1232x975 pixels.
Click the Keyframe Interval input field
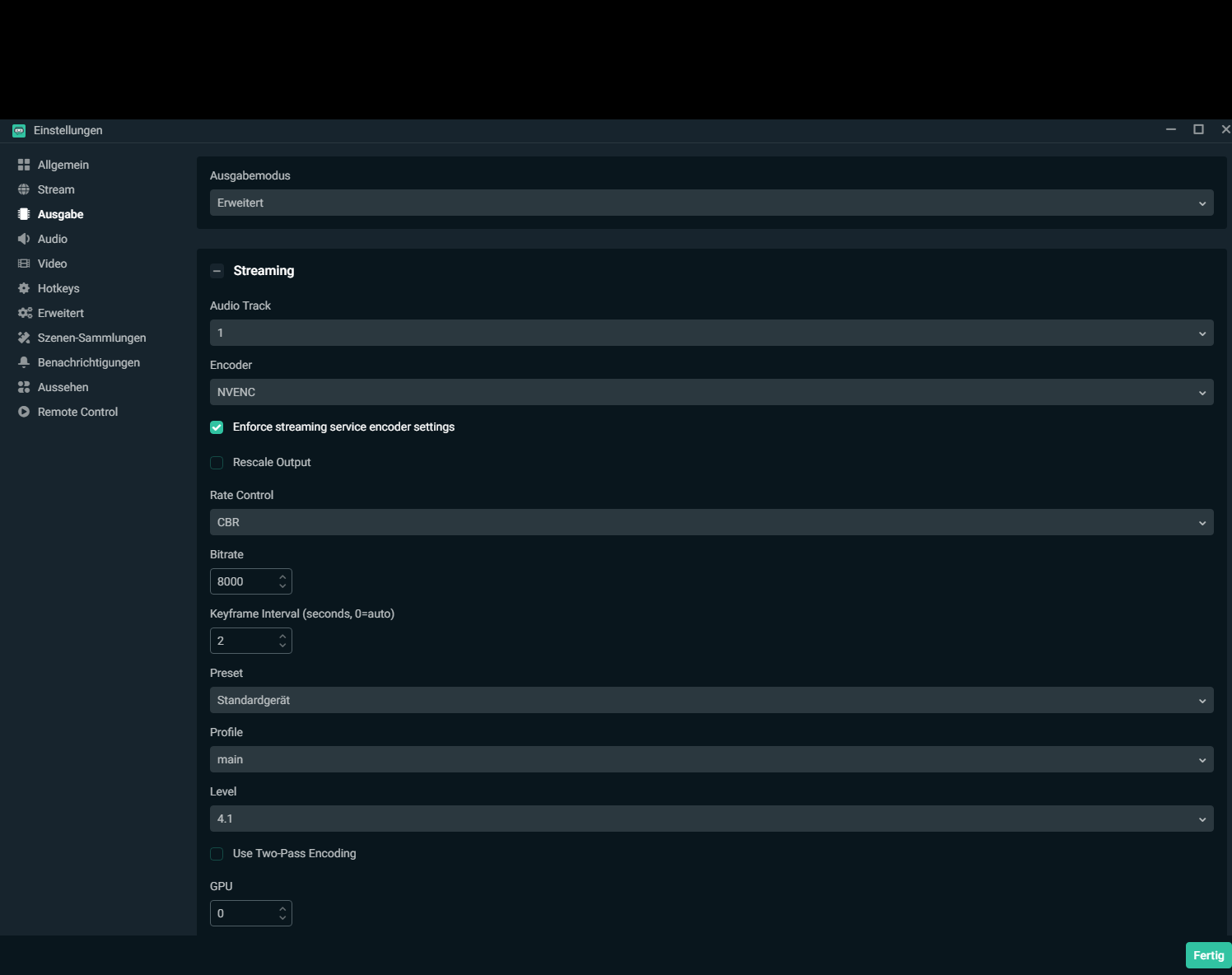point(243,641)
